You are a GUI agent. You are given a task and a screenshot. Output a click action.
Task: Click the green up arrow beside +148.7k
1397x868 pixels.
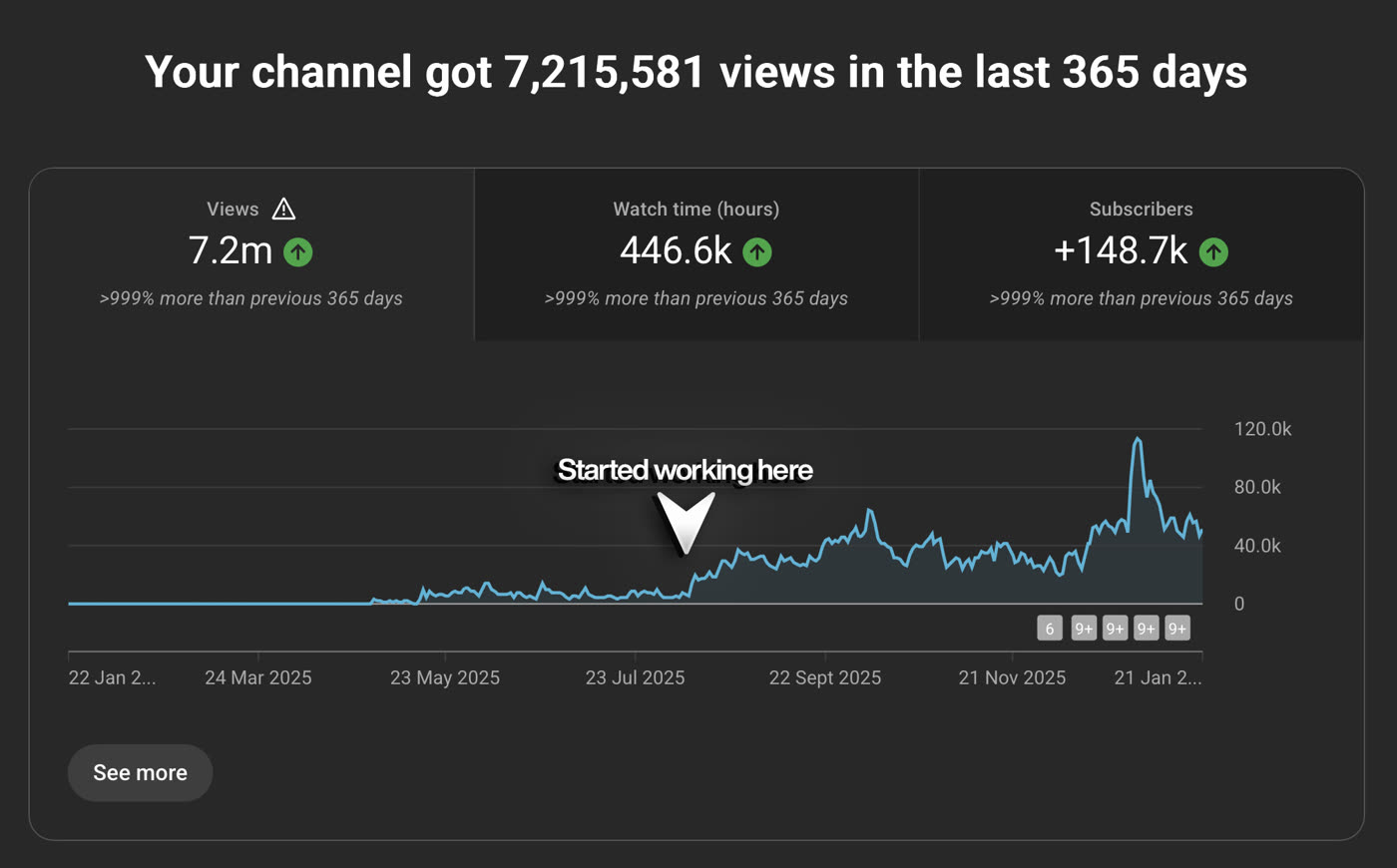(x=1213, y=252)
